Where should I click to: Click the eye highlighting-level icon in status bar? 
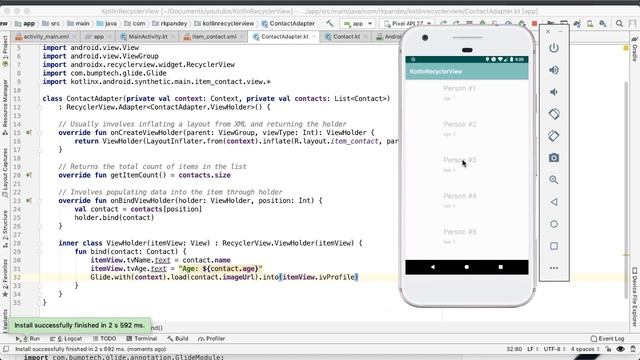point(620,349)
